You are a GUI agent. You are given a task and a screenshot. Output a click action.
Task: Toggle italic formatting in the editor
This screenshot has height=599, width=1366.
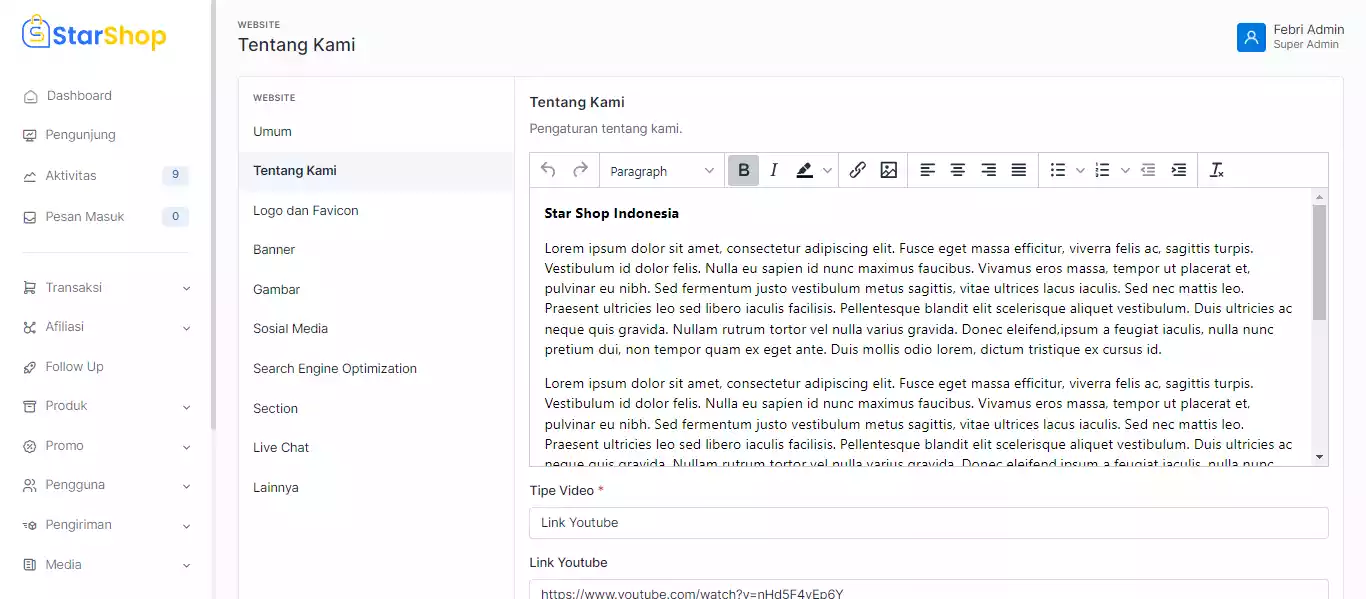(x=773, y=170)
